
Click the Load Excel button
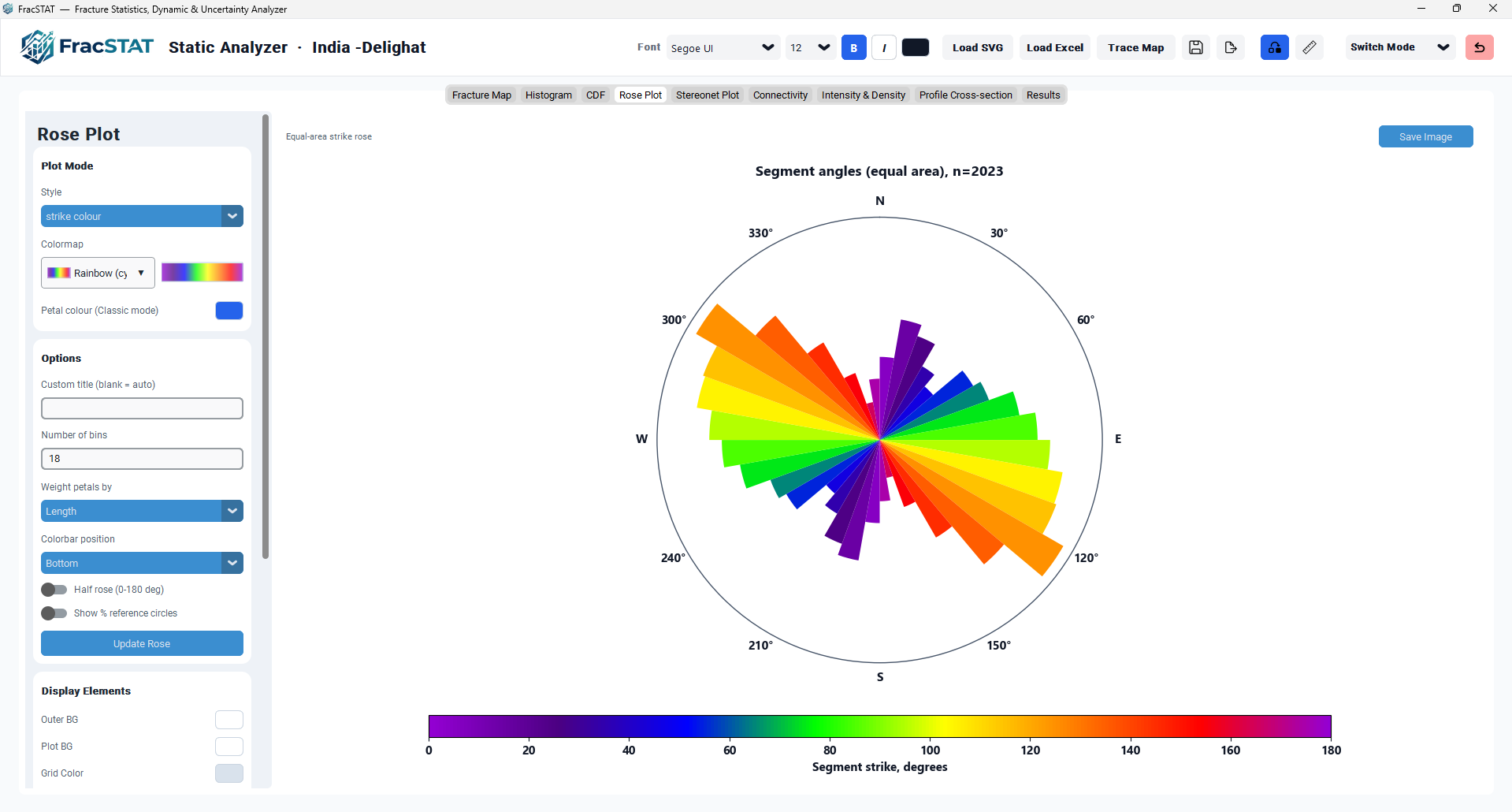pos(1055,47)
